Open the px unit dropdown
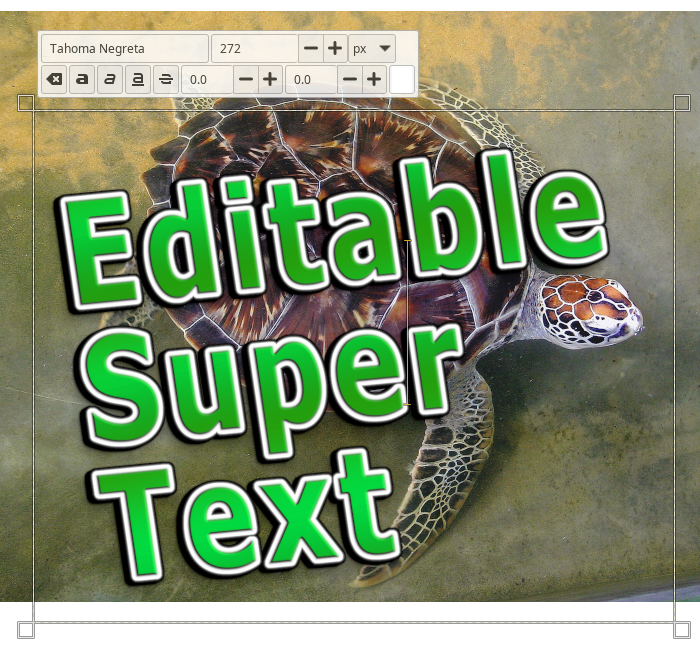The image size is (700, 663). (x=372, y=48)
